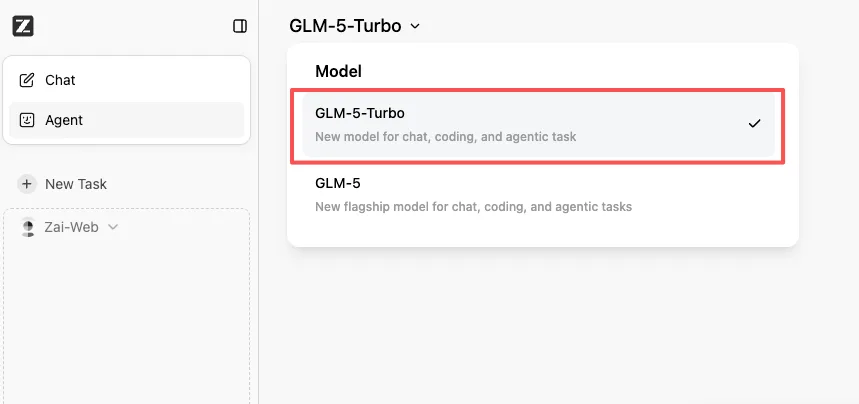Click the GLM-5-Turbo description text
Image resolution: width=859 pixels, height=404 pixels.
445,137
